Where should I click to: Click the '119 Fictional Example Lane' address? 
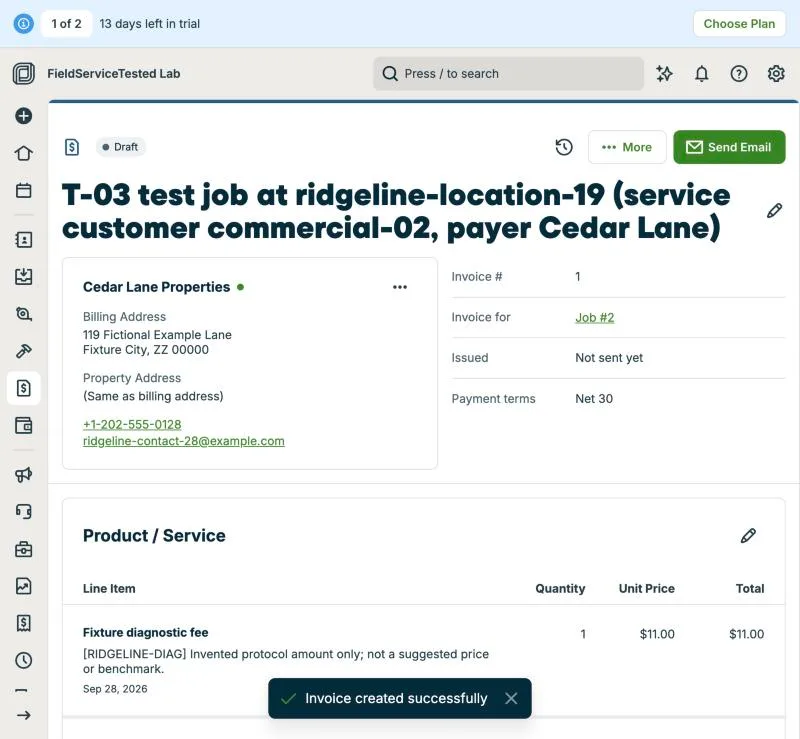(x=157, y=335)
